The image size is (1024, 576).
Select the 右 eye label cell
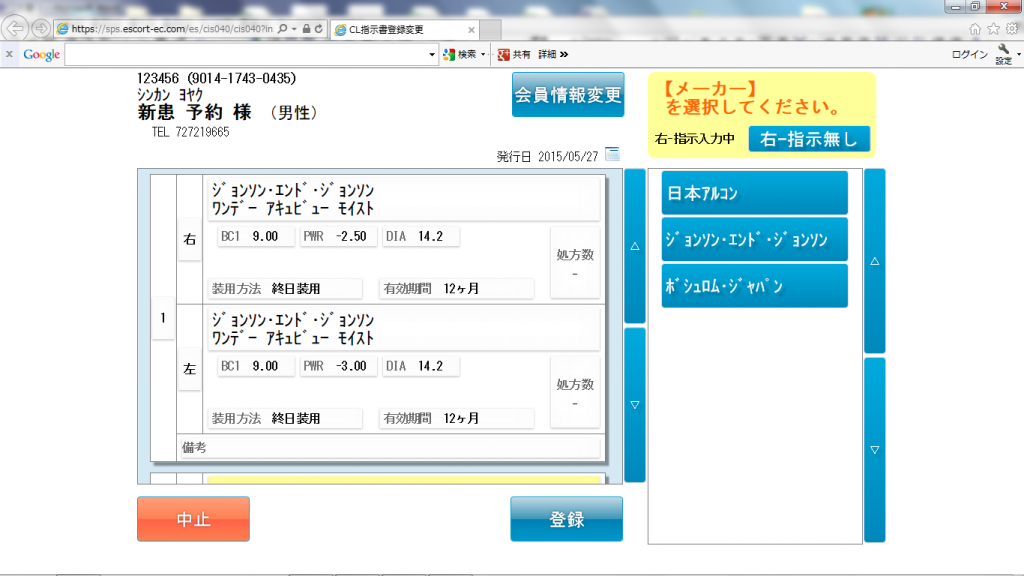click(x=189, y=240)
